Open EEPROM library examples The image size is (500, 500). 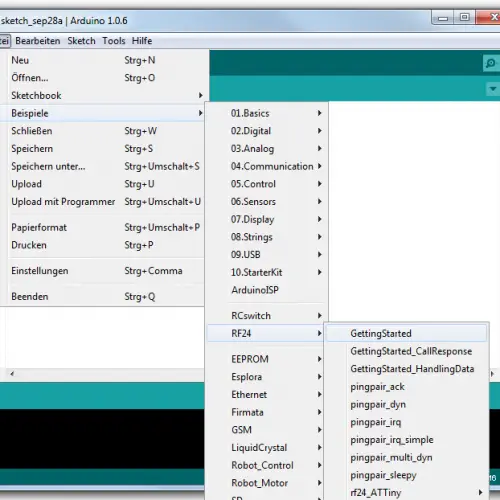(x=266, y=359)
